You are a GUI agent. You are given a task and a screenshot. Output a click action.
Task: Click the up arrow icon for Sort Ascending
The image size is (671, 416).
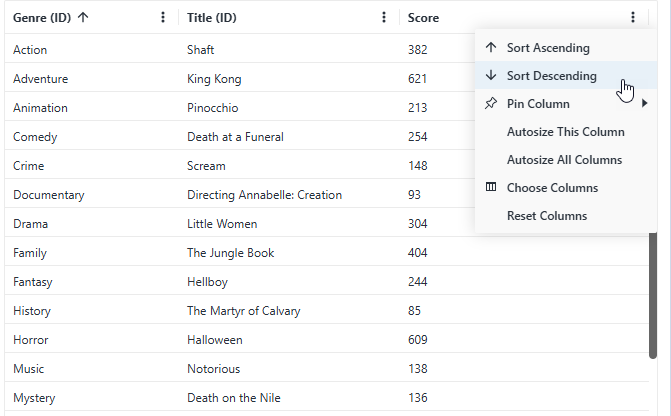click(x=490, y=48)
